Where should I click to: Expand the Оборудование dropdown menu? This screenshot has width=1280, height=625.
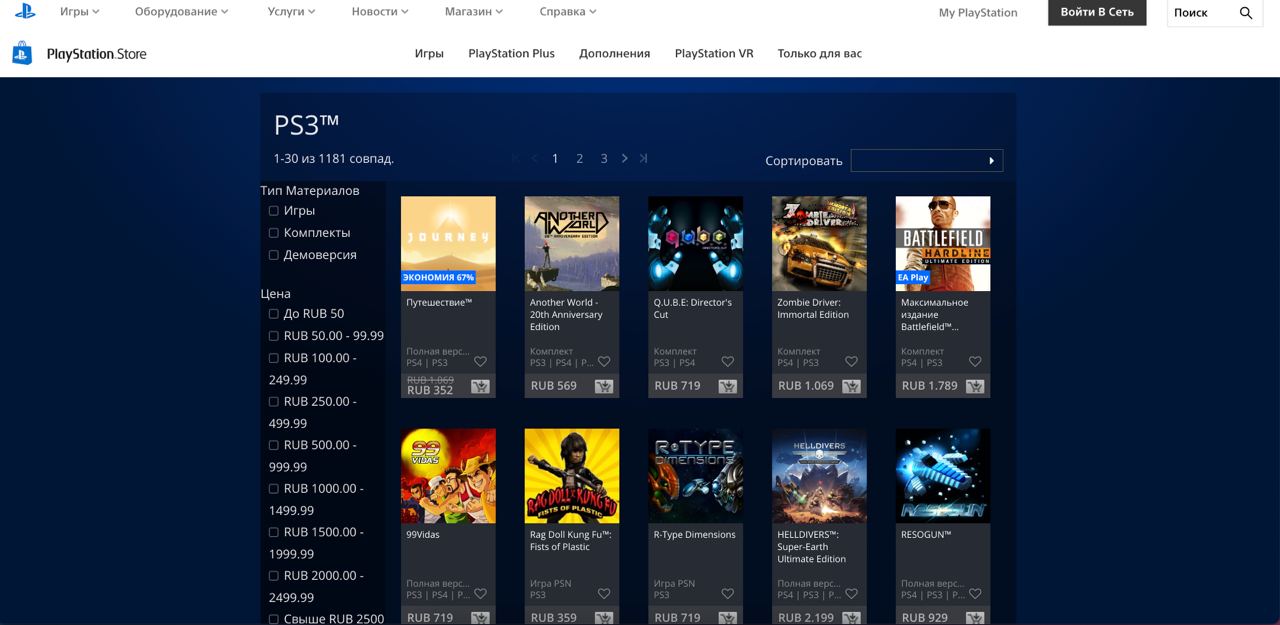click(182, 12)
